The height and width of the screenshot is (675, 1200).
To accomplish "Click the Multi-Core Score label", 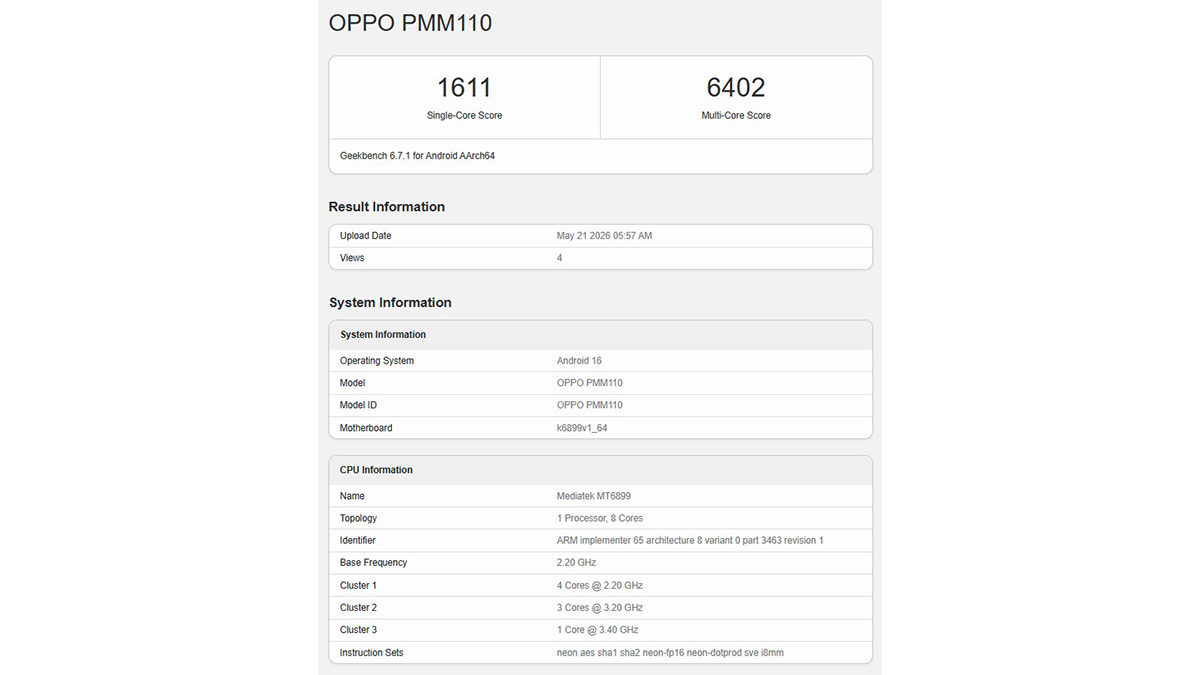I will click(736, 116).
